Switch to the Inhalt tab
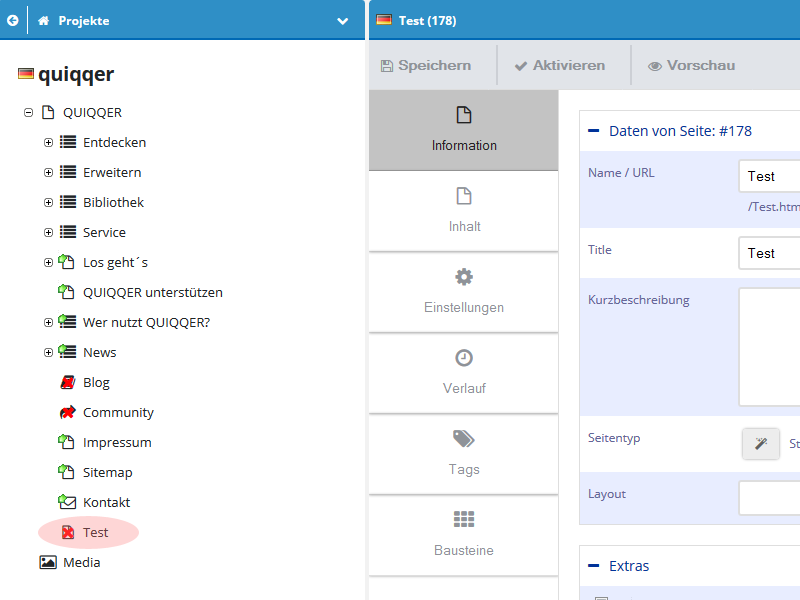Image resolution: width=800 pixels, height=600 pixels. point(463,210)
